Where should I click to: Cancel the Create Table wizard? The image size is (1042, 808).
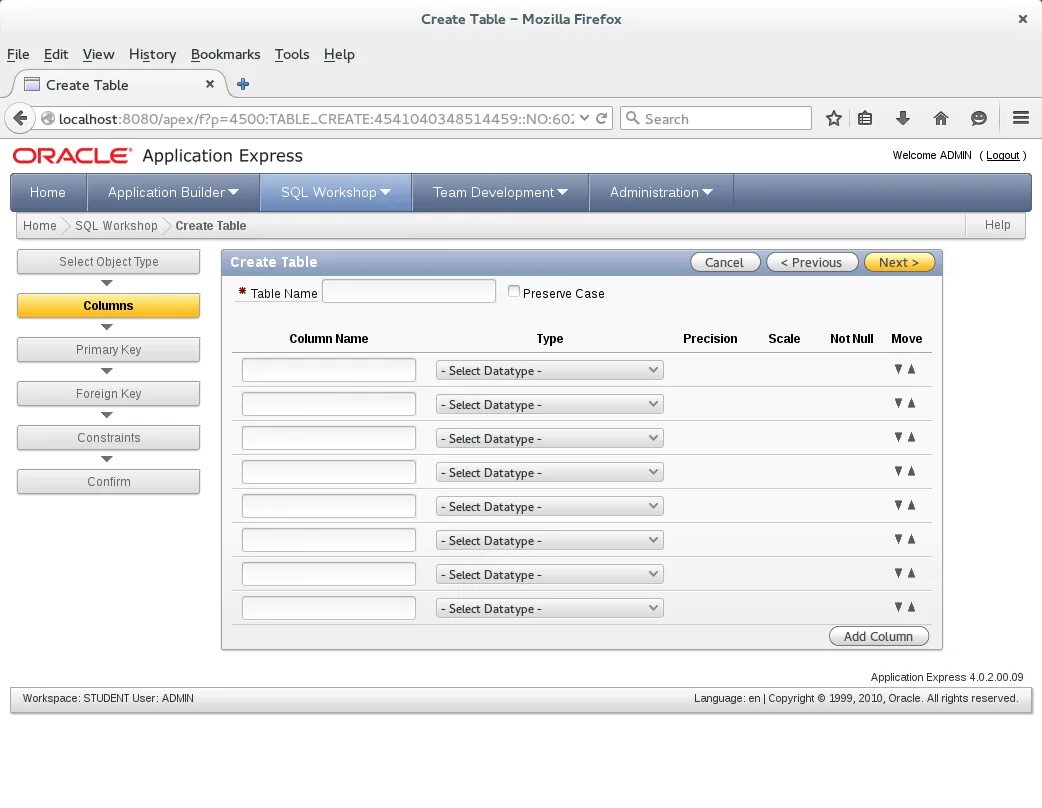click(725, 262)
